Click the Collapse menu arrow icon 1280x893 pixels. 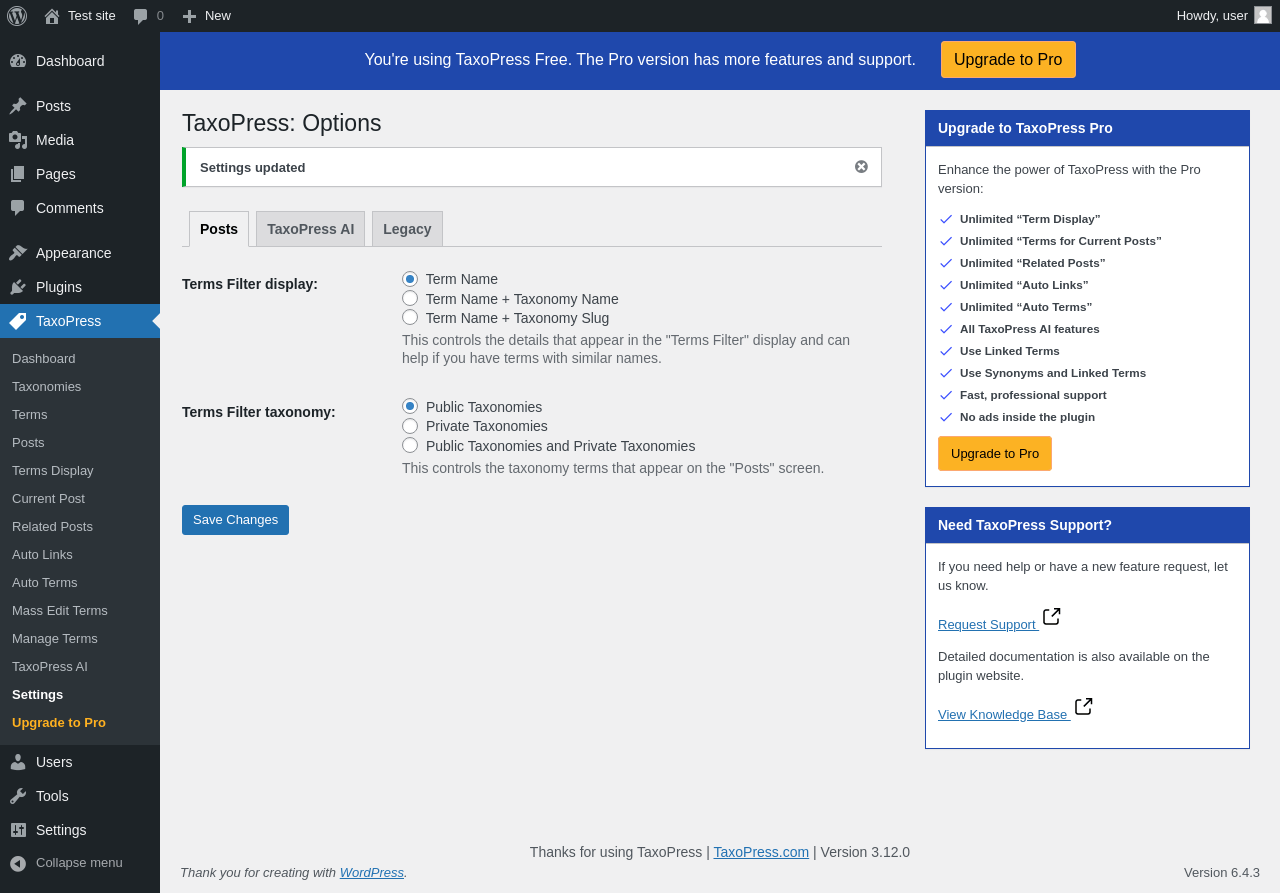point(18,863)
